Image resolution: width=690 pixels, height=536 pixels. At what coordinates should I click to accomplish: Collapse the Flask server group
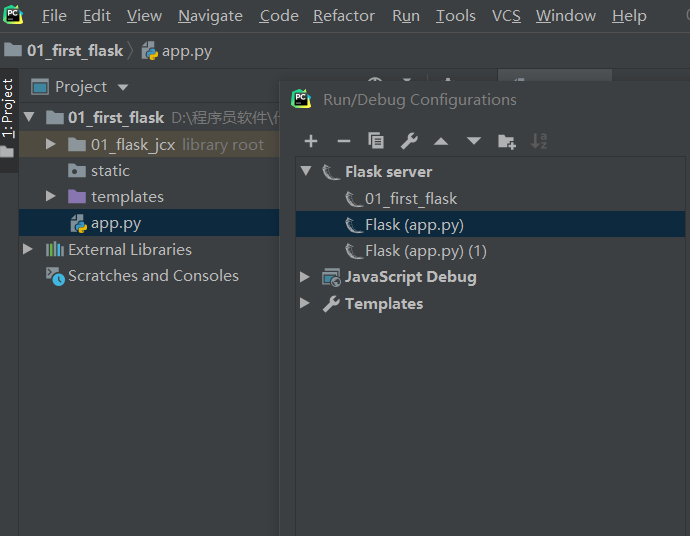[306, 171]
